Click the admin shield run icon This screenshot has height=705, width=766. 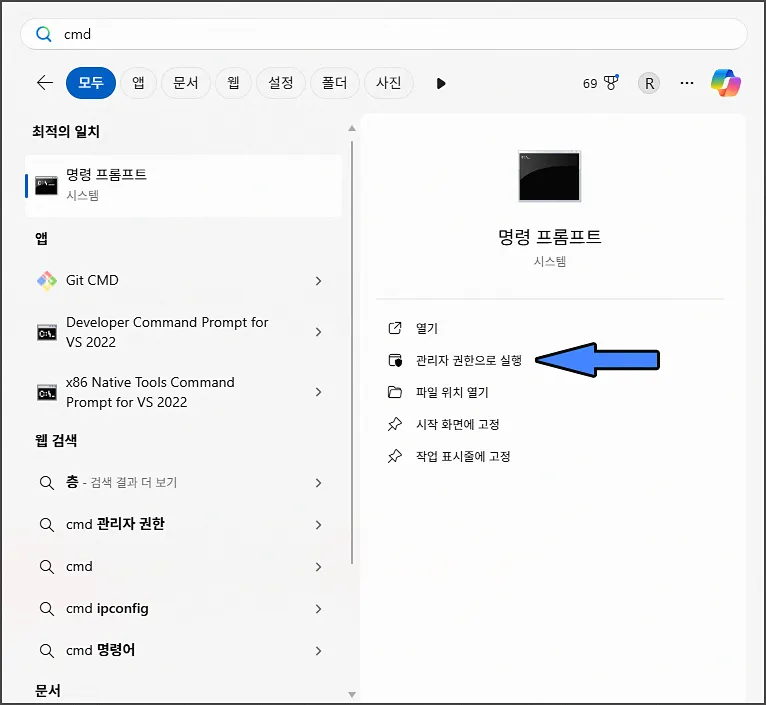(395, 361)
